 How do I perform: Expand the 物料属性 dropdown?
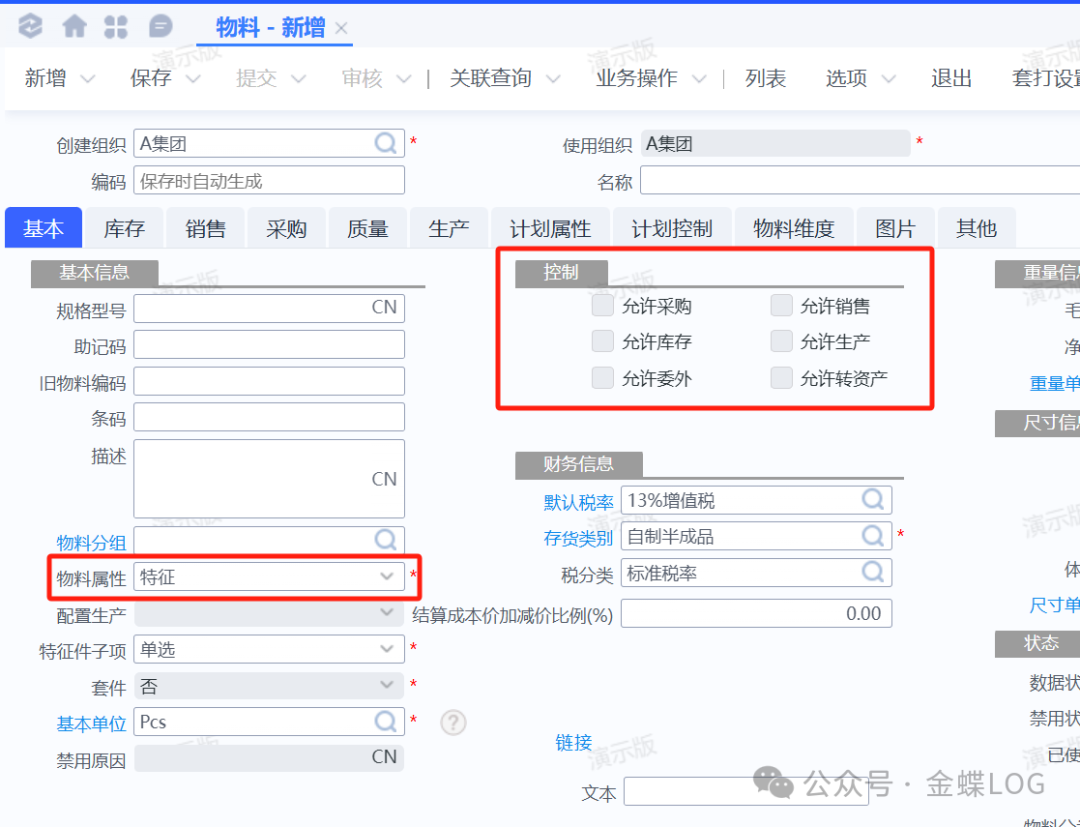pyautogui.click(x=386, y=577)
